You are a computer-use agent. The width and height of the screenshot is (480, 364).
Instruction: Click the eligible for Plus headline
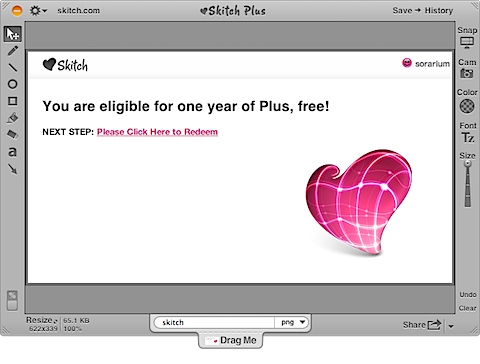coord(186,107)
